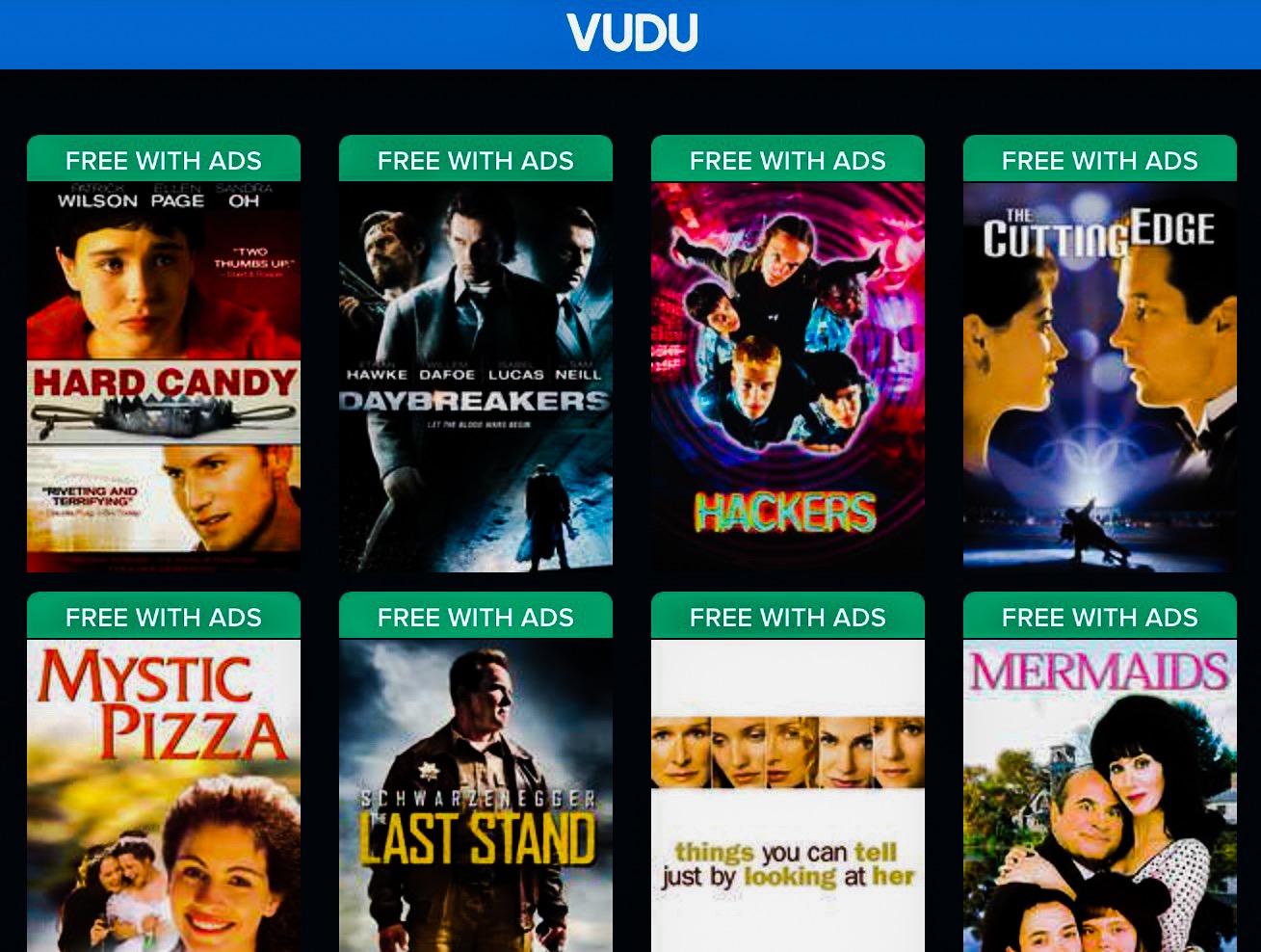Image resolution: width=1261 pixels, height=952 pixels.
Task: Open The Cutting Edge movie poster
Action: click(x=1100, y=377)
